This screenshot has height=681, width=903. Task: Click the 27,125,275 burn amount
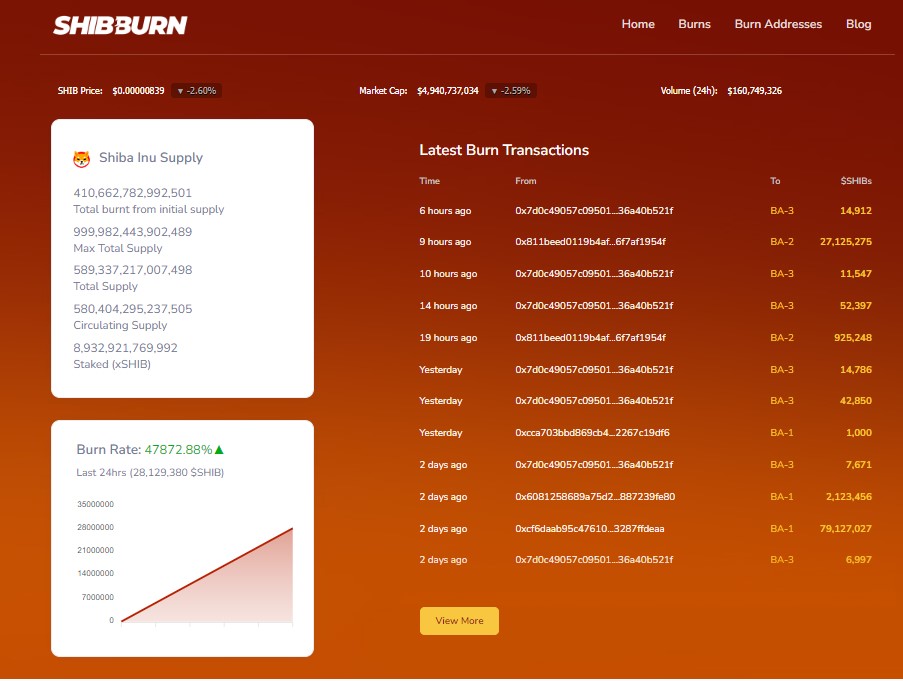(x=845, y=242)
